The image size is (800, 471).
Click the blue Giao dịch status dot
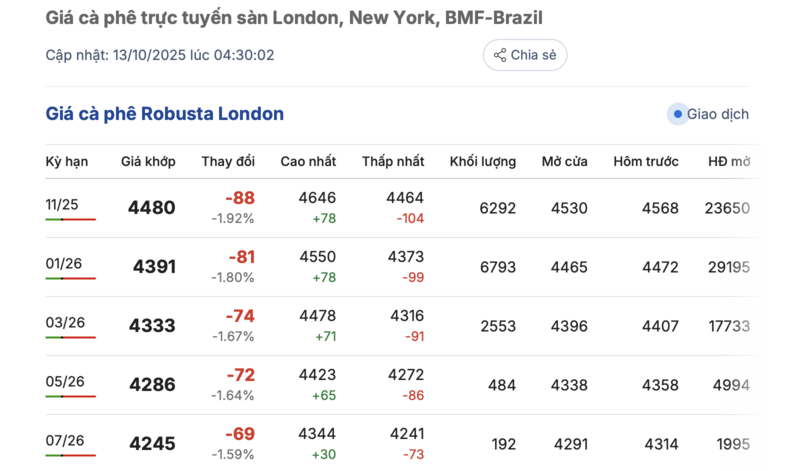tap(678, 114)
